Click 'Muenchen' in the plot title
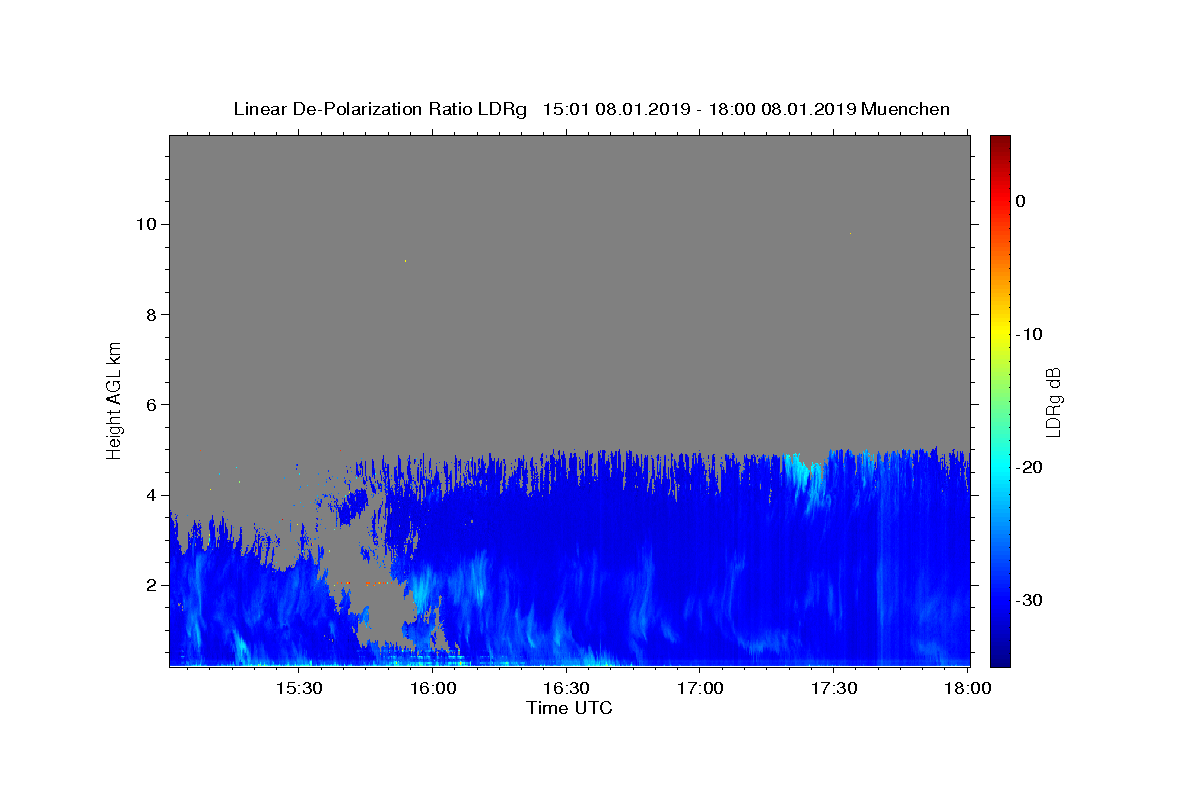Image resolution: width=1200 pixels, height=800 pixels. 905,109
